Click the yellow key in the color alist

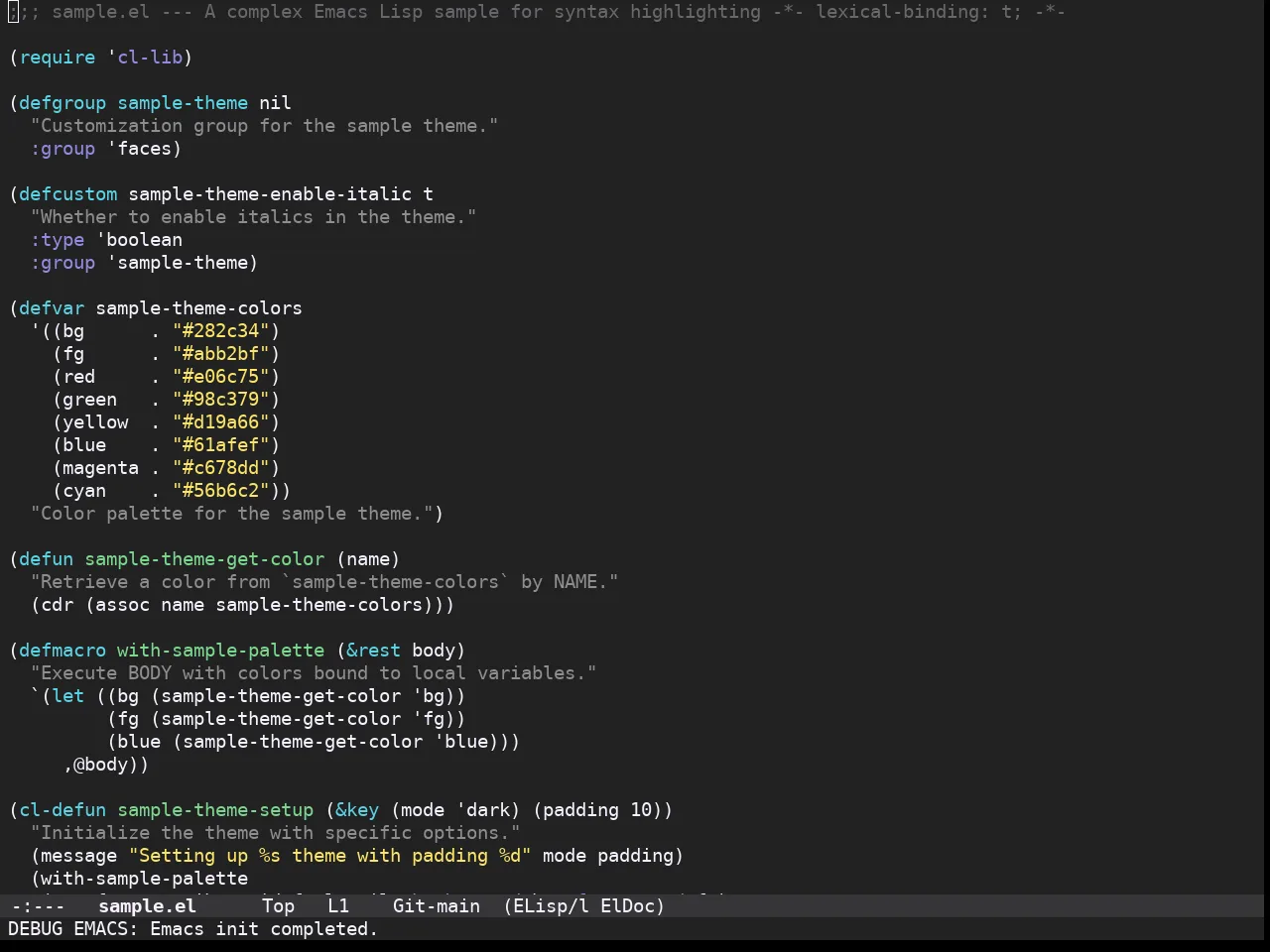[95, 422]
